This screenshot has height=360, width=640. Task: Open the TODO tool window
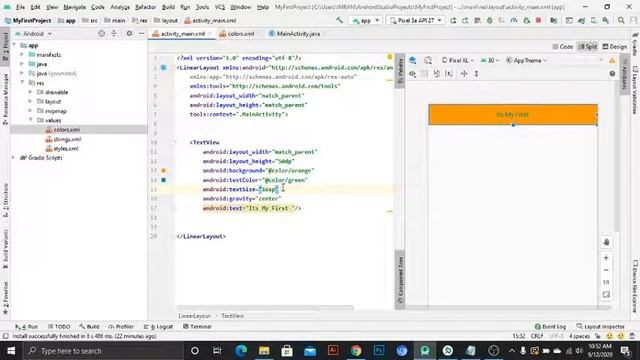(x=59, y=327)
